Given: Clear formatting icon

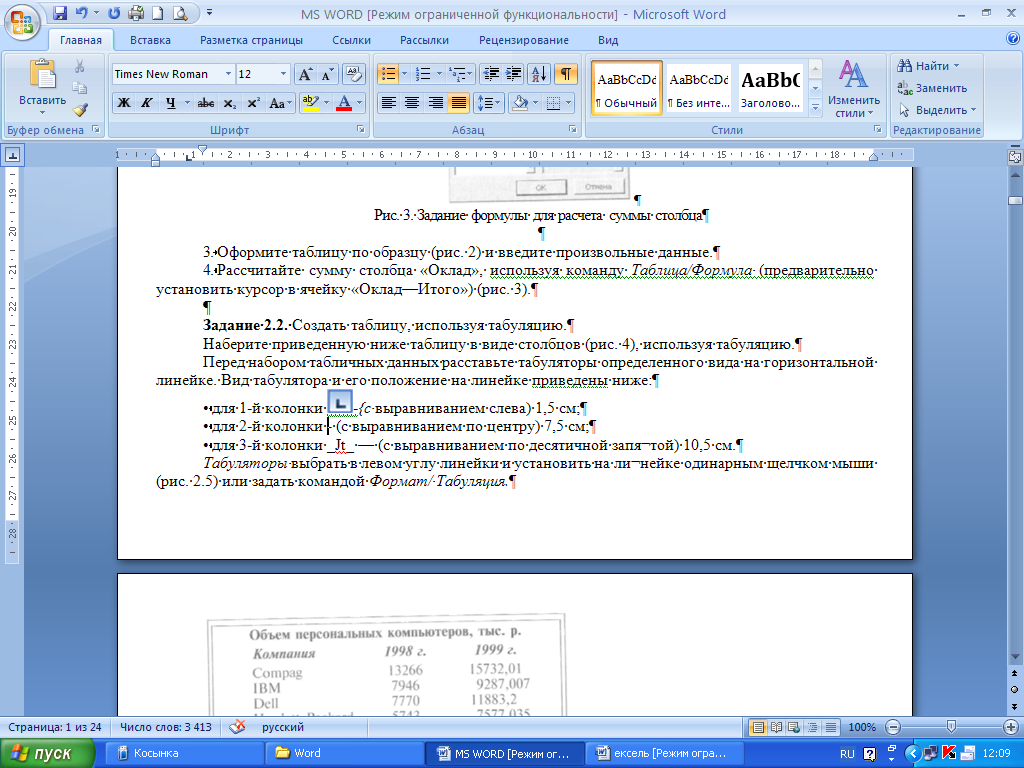Looking at the screenshot, I should [x=353, y=74].
